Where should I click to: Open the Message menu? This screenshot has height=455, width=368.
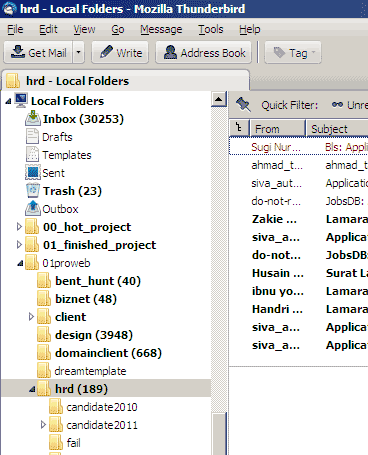coord(161,29)
